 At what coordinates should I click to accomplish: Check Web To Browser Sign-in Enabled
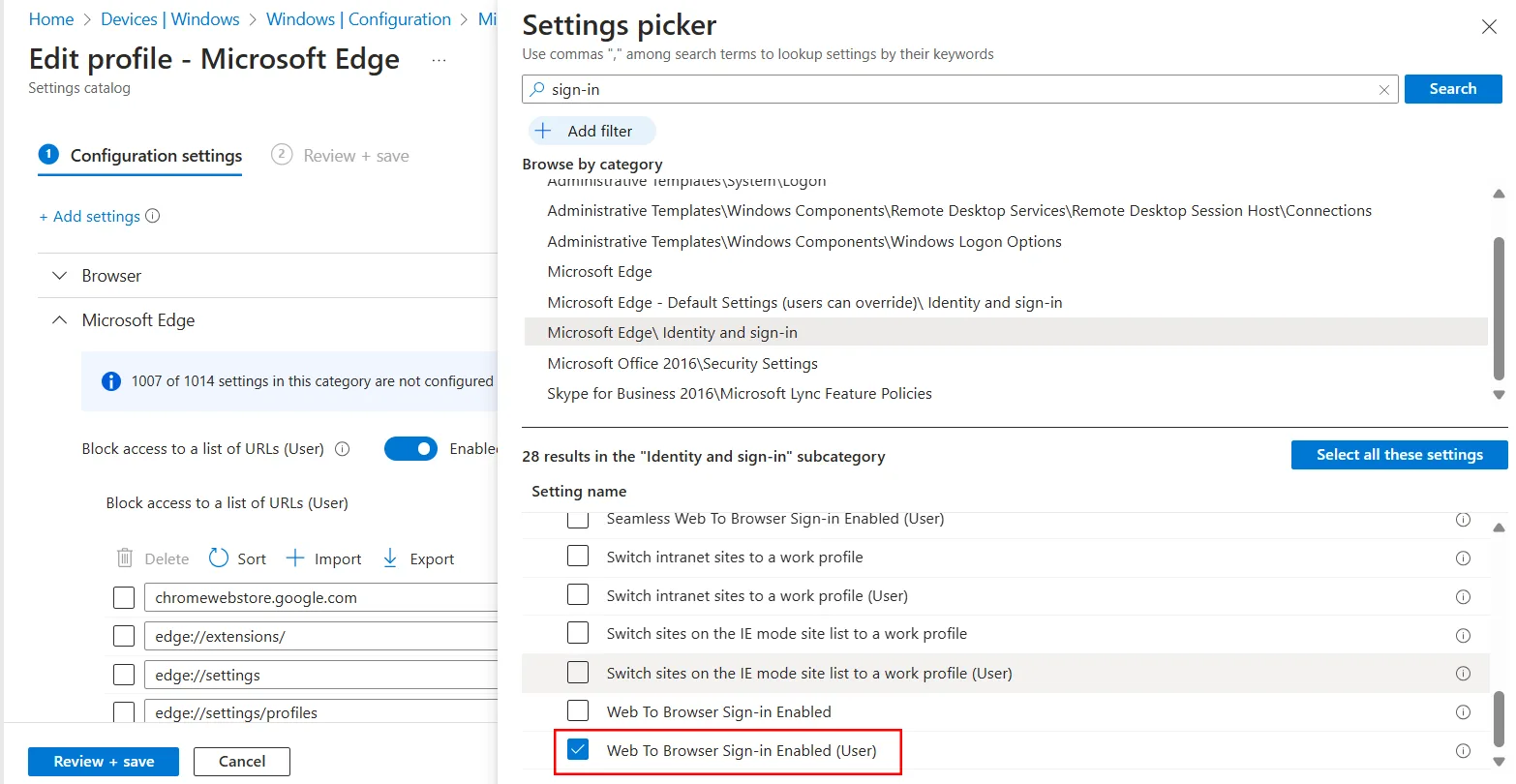(x=578, y=710)
